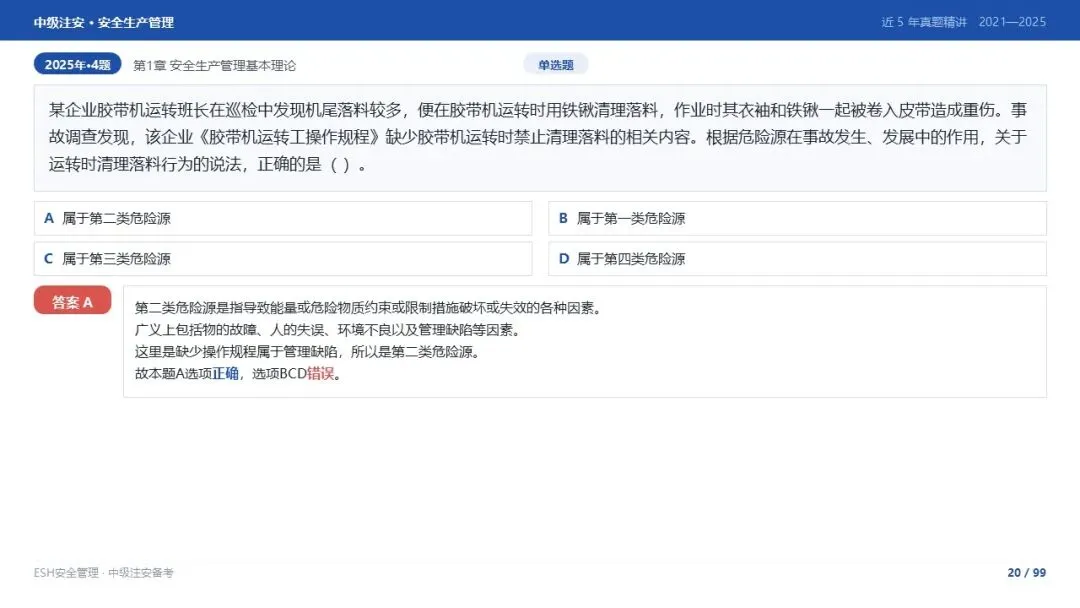Click the explanation line 这里是缺少操作规程
1080x608 pixels.
[x=309, y=352]
